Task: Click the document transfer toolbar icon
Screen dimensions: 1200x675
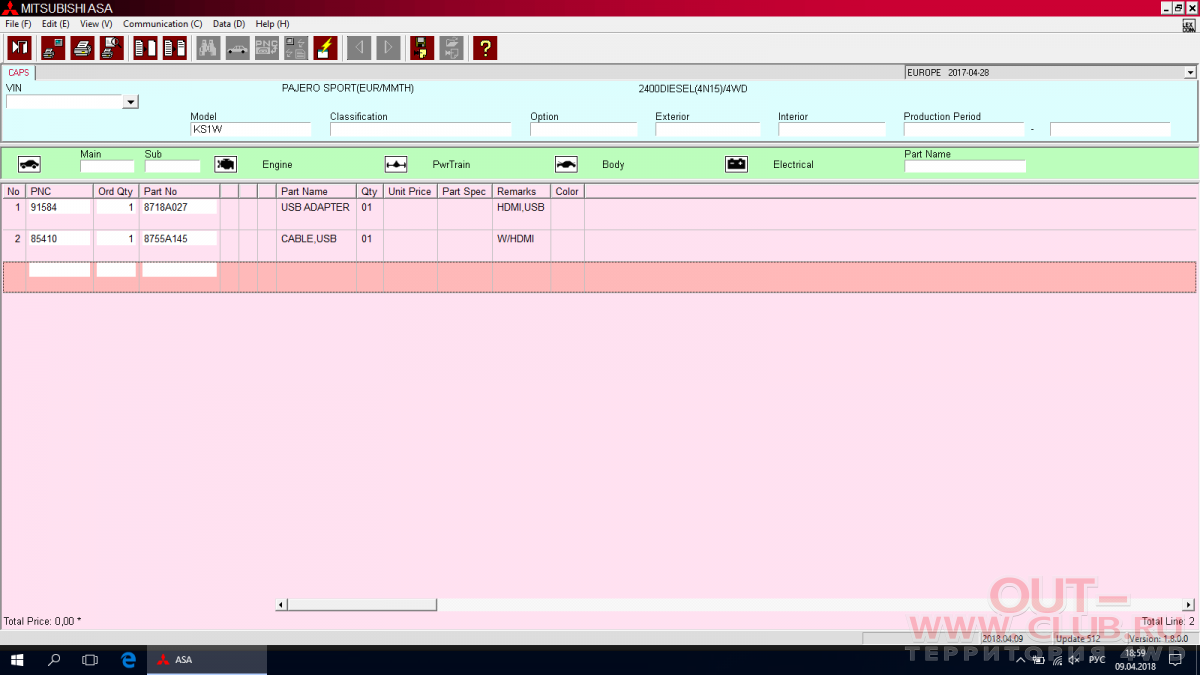Action: pos(145,47)
